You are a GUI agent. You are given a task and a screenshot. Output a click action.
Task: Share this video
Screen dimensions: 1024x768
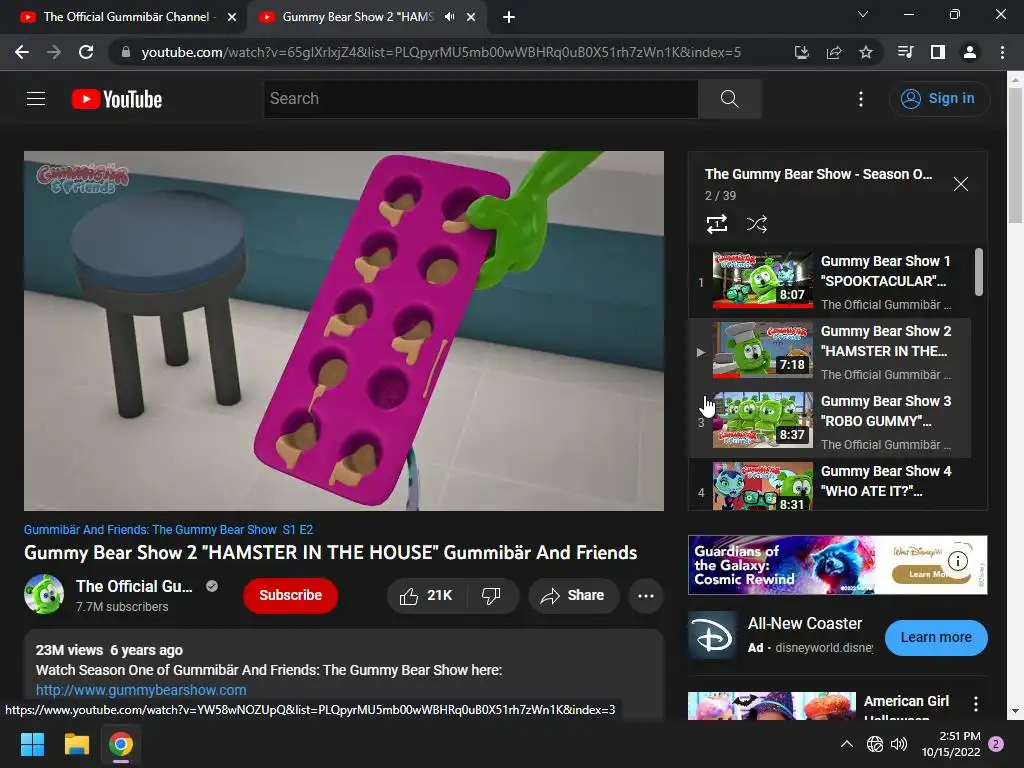click(573, 596)
